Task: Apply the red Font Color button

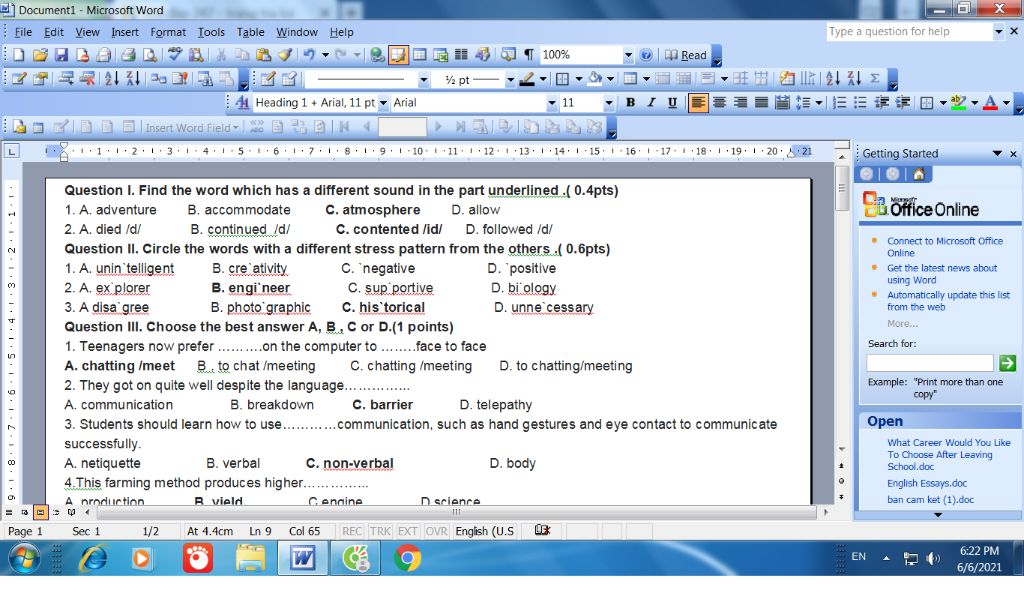Action: (x=990, y=103)
